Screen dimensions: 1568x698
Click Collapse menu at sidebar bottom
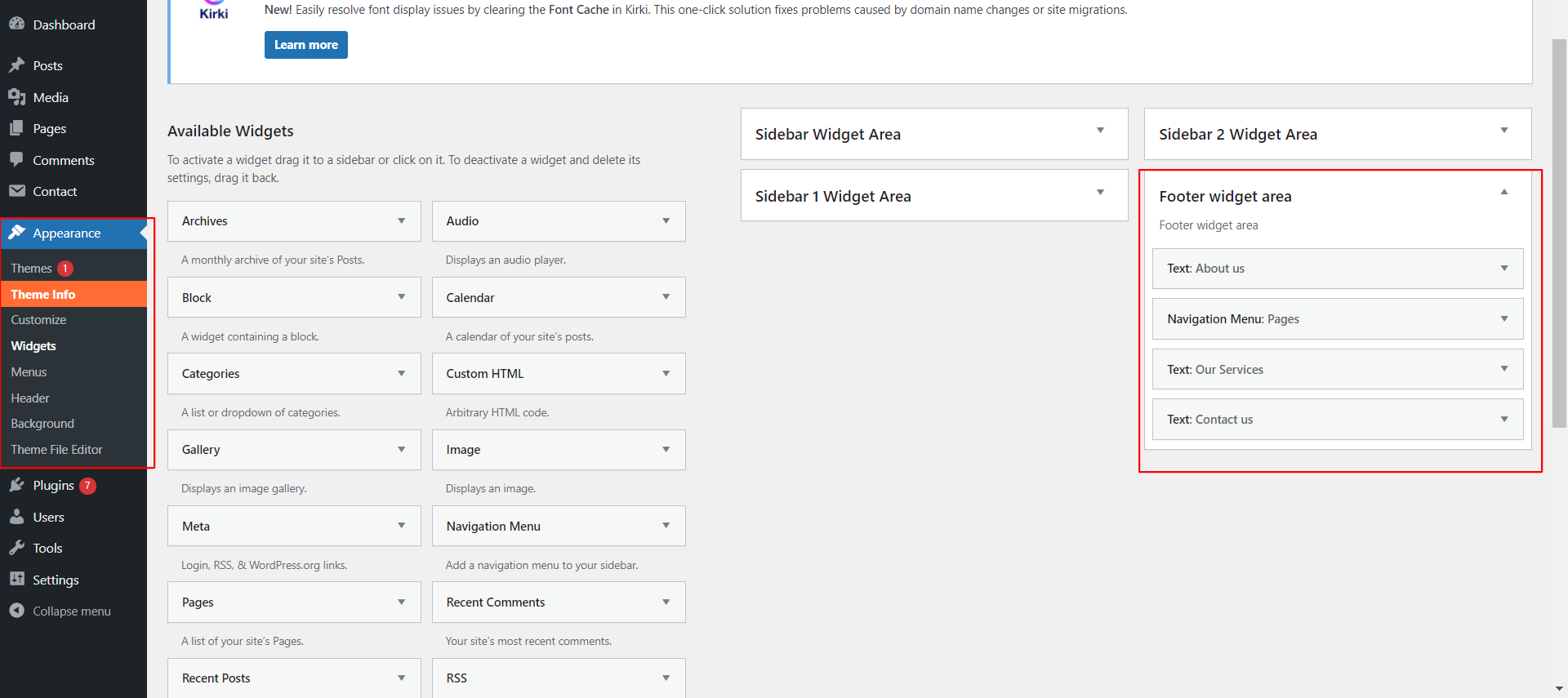(x=71, y=611)
